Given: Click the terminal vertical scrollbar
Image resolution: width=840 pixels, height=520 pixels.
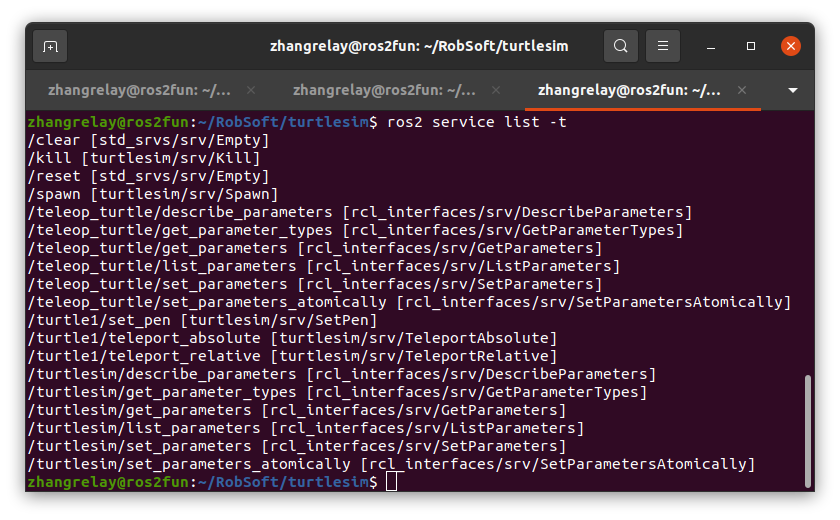Looking at the screenshot, I should 807,431.
